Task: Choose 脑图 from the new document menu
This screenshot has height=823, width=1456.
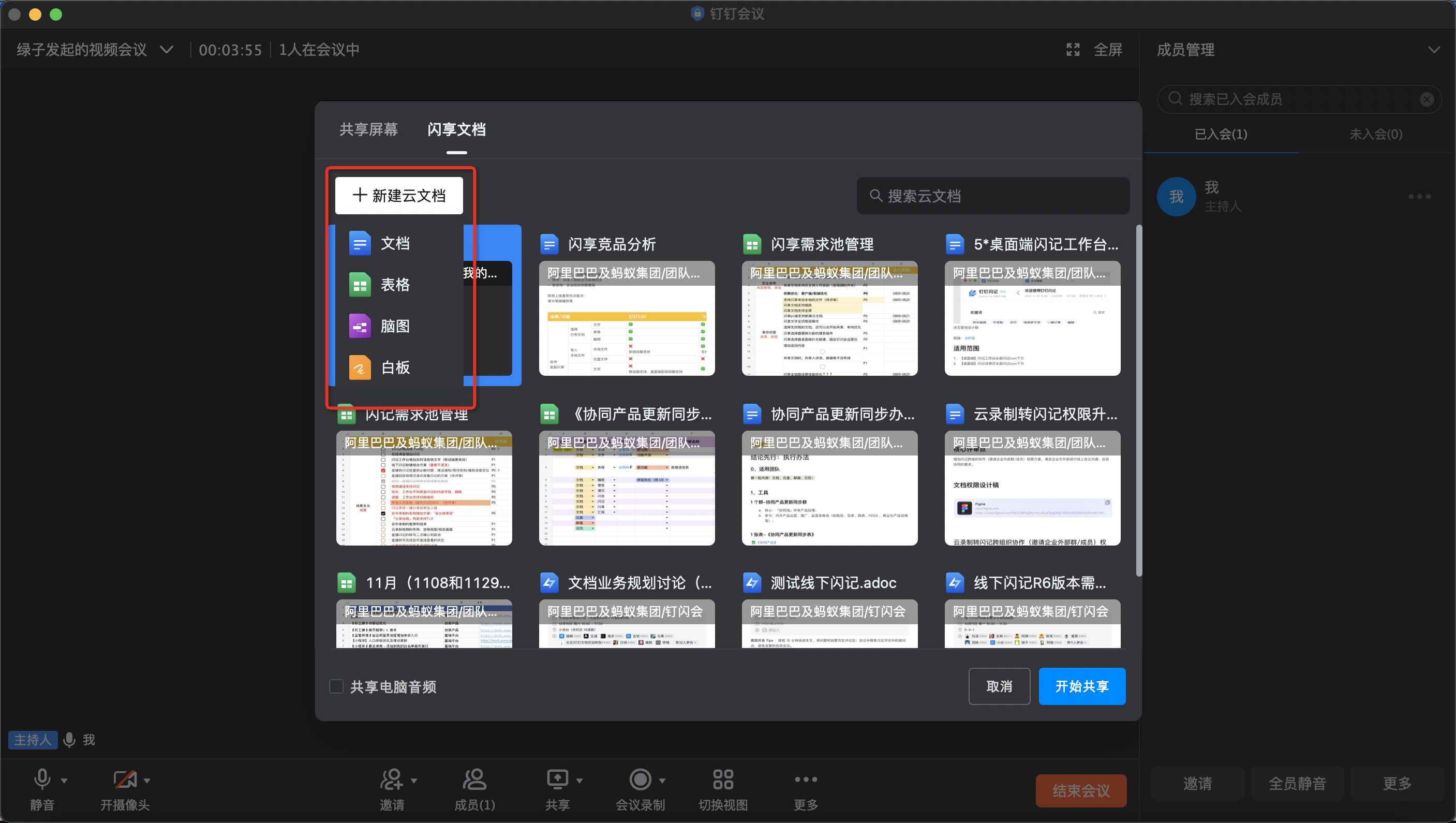Action: pyautogui.click(x=399, y=326)
